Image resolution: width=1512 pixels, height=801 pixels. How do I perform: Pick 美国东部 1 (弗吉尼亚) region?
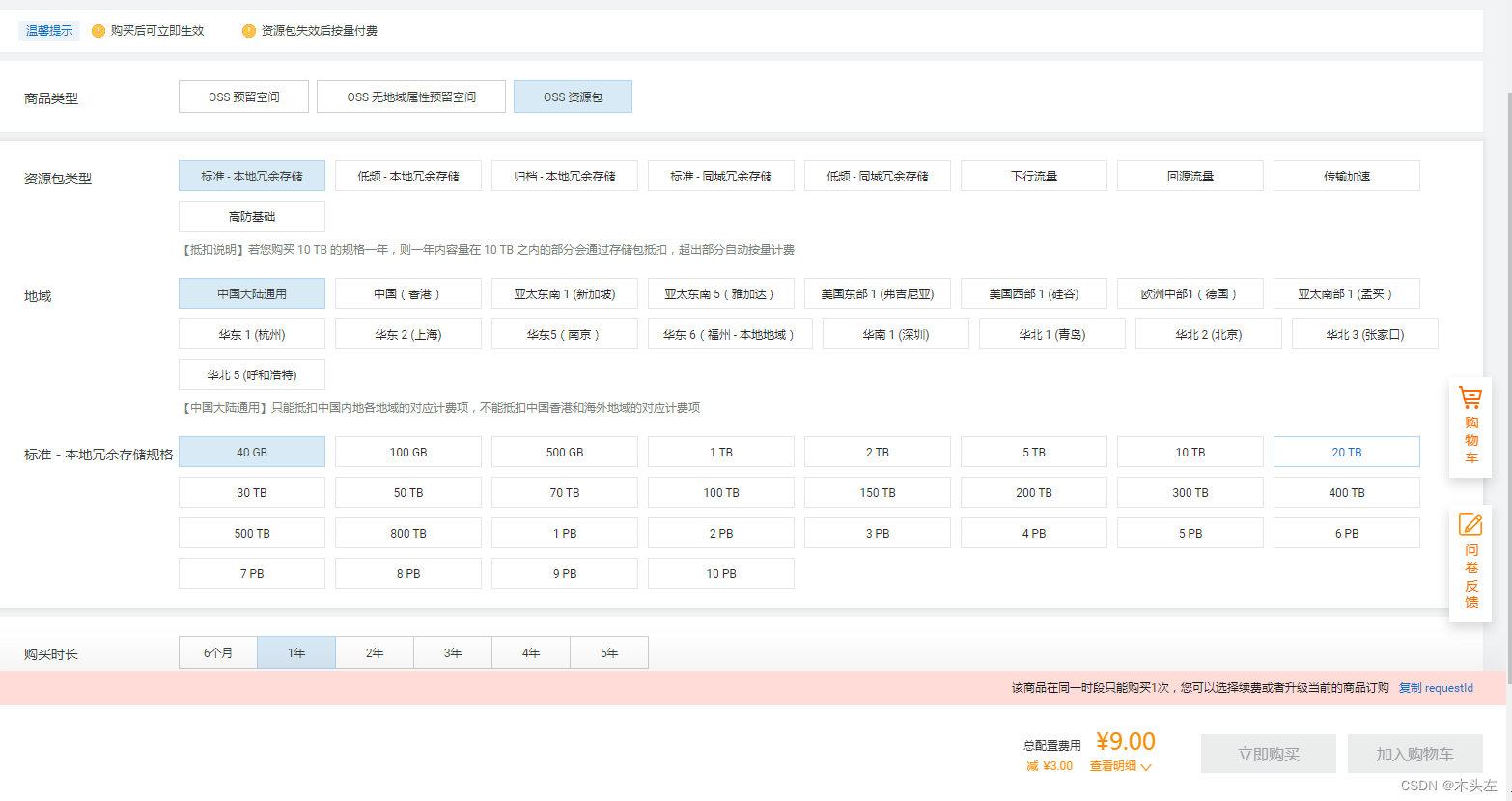click(x=878, y=293)
